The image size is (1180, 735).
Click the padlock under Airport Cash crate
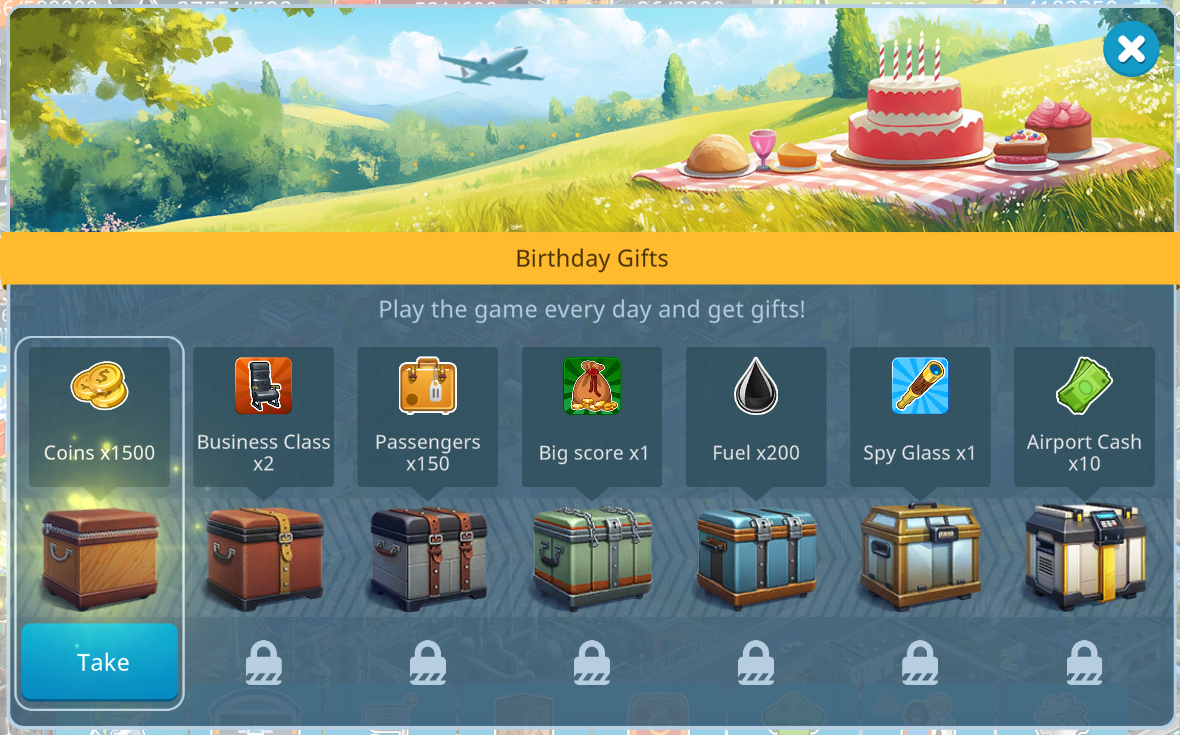tap(1084, 662)
